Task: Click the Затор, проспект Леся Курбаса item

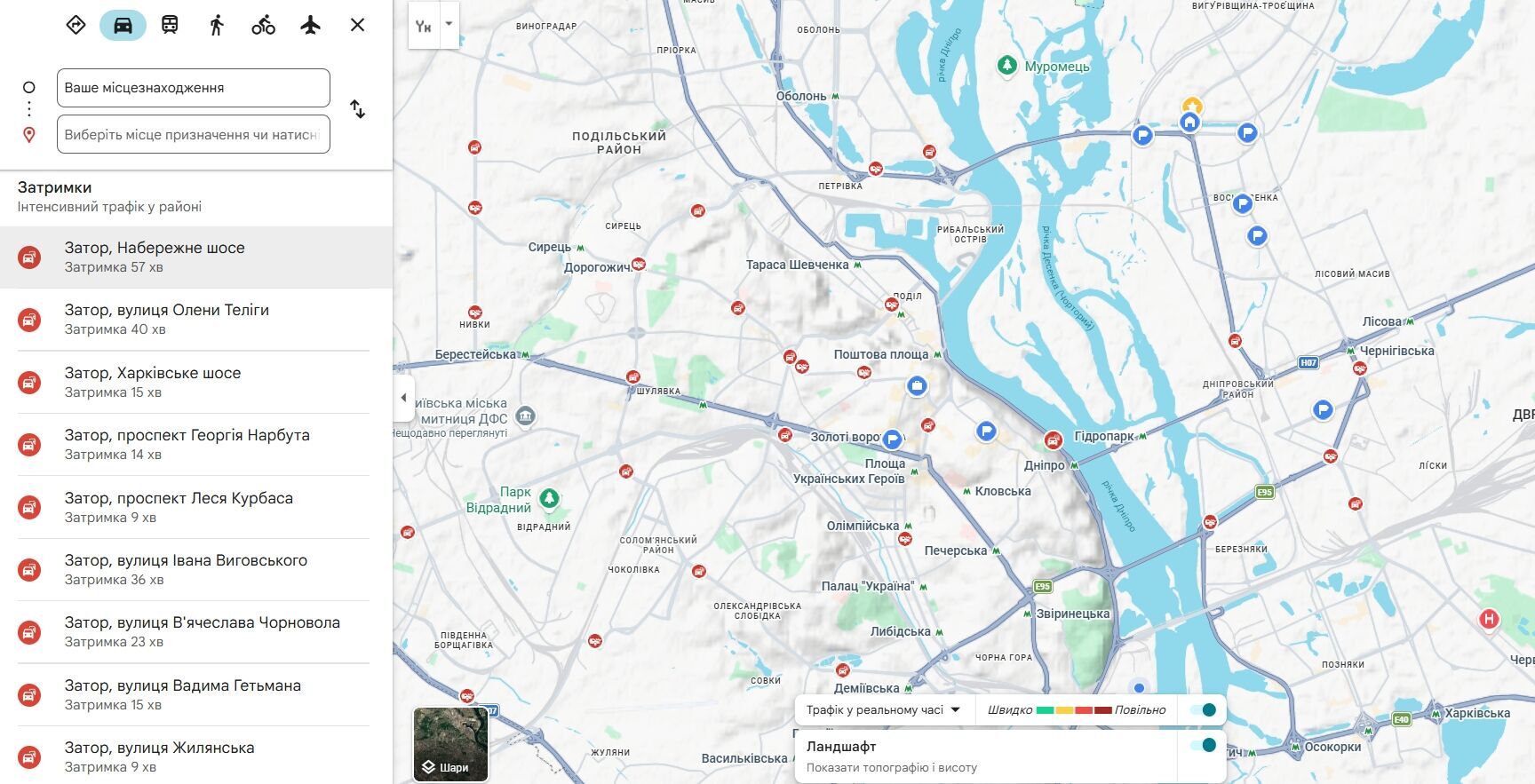Action: (196, 507)
